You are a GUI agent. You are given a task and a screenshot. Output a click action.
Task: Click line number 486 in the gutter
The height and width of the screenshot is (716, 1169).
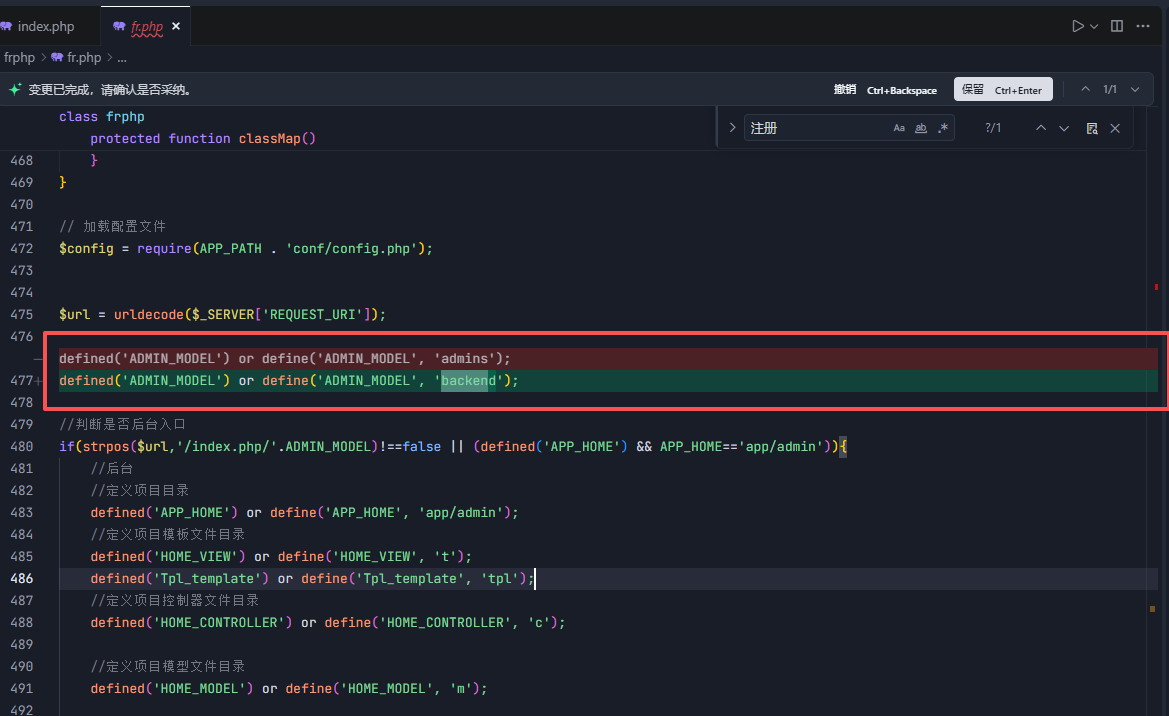coord(22,578)
